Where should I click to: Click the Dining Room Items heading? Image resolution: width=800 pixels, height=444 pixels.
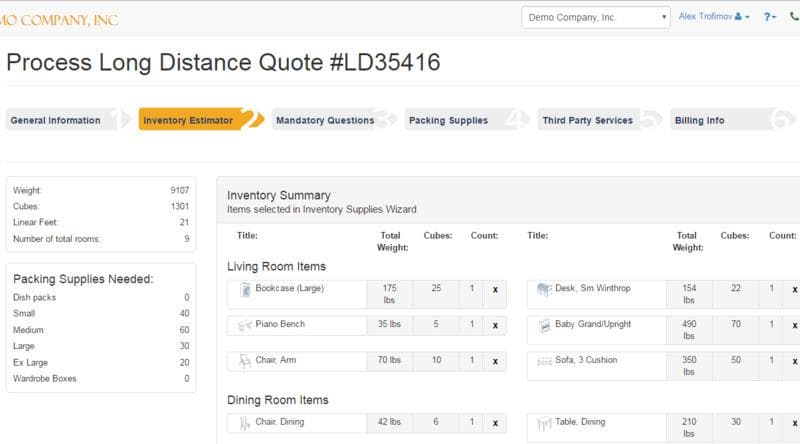point(278,400)
